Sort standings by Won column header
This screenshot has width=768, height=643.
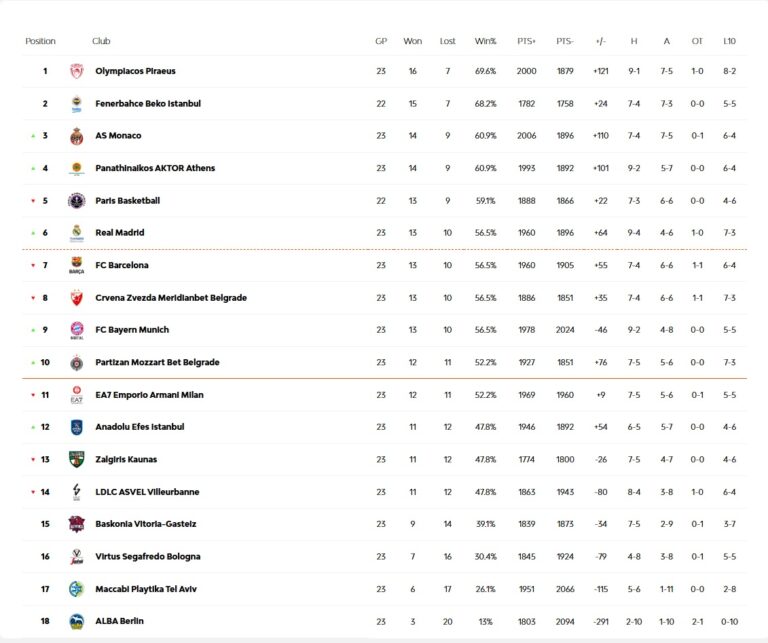click(x=412, y=41)
